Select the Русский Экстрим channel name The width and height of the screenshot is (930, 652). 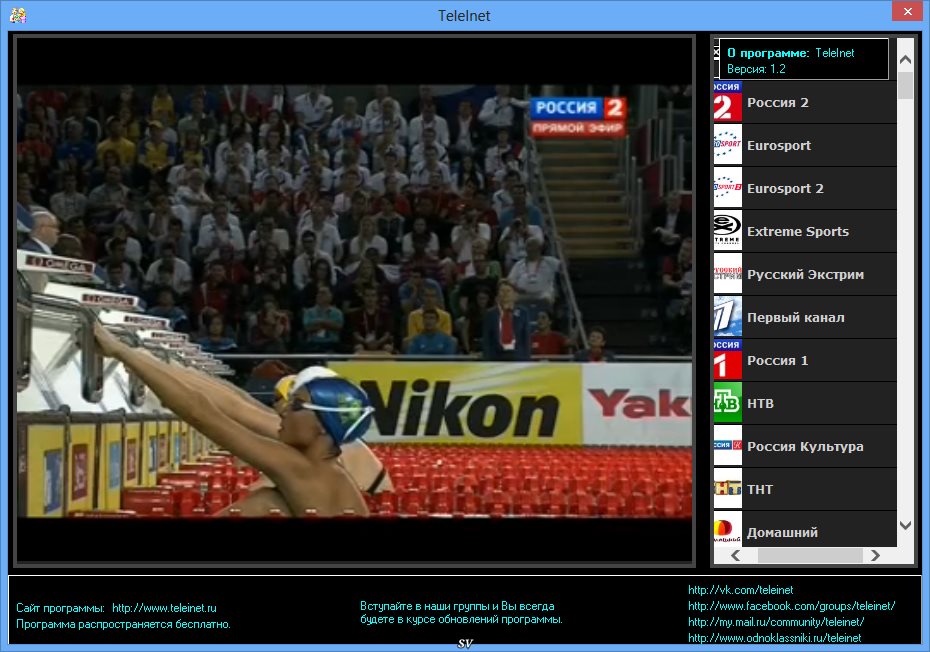click(805, 275)
